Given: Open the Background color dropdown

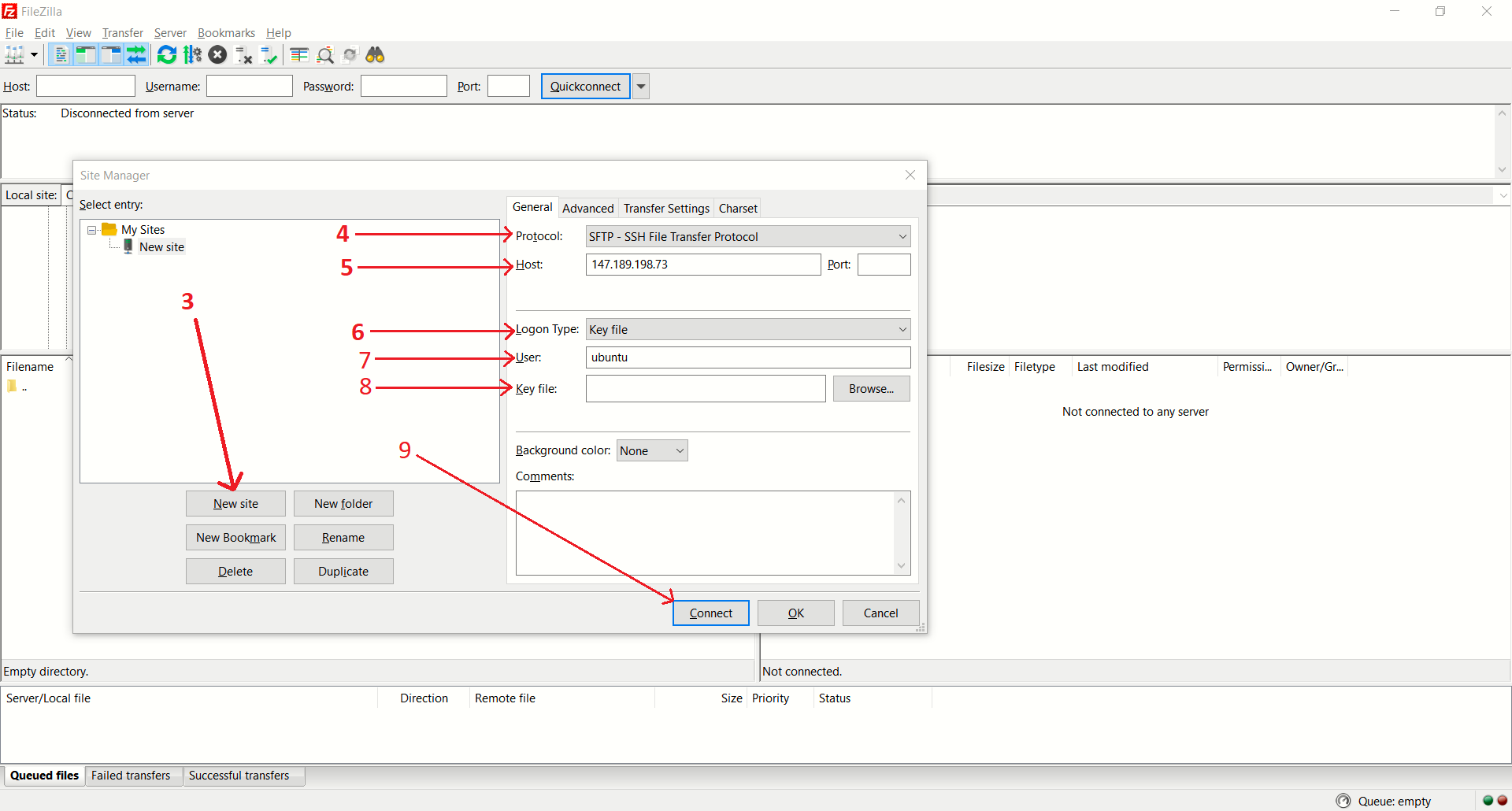Looking at the screenshot, I should (x=652, y=450).
